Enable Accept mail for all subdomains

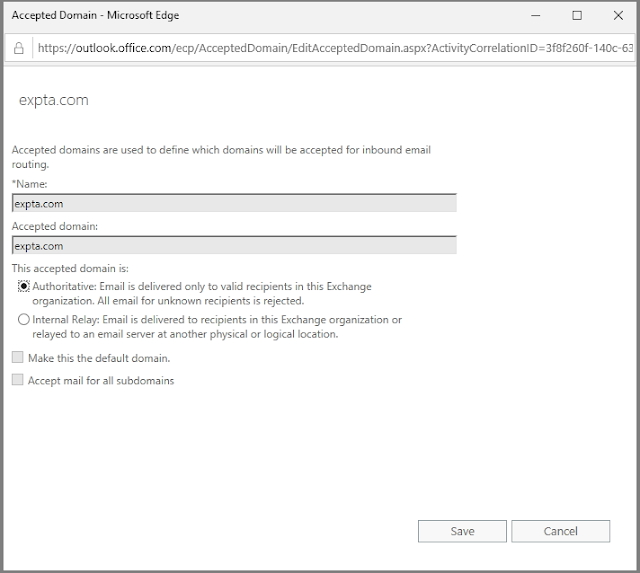17,380
